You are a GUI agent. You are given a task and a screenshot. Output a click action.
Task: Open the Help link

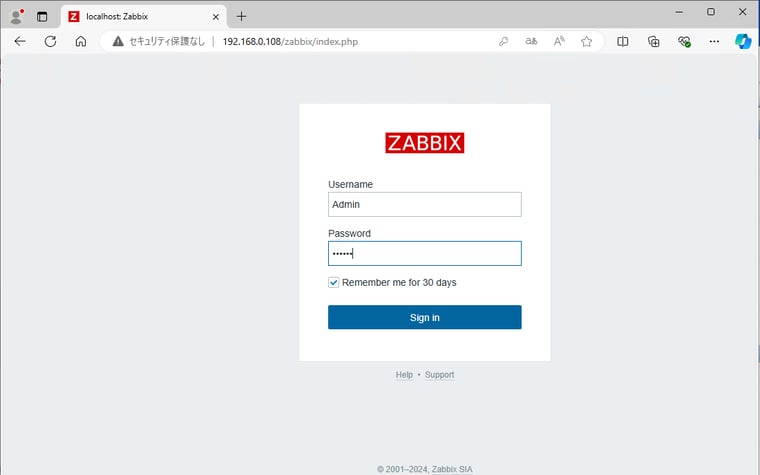[x=404, y=375]
